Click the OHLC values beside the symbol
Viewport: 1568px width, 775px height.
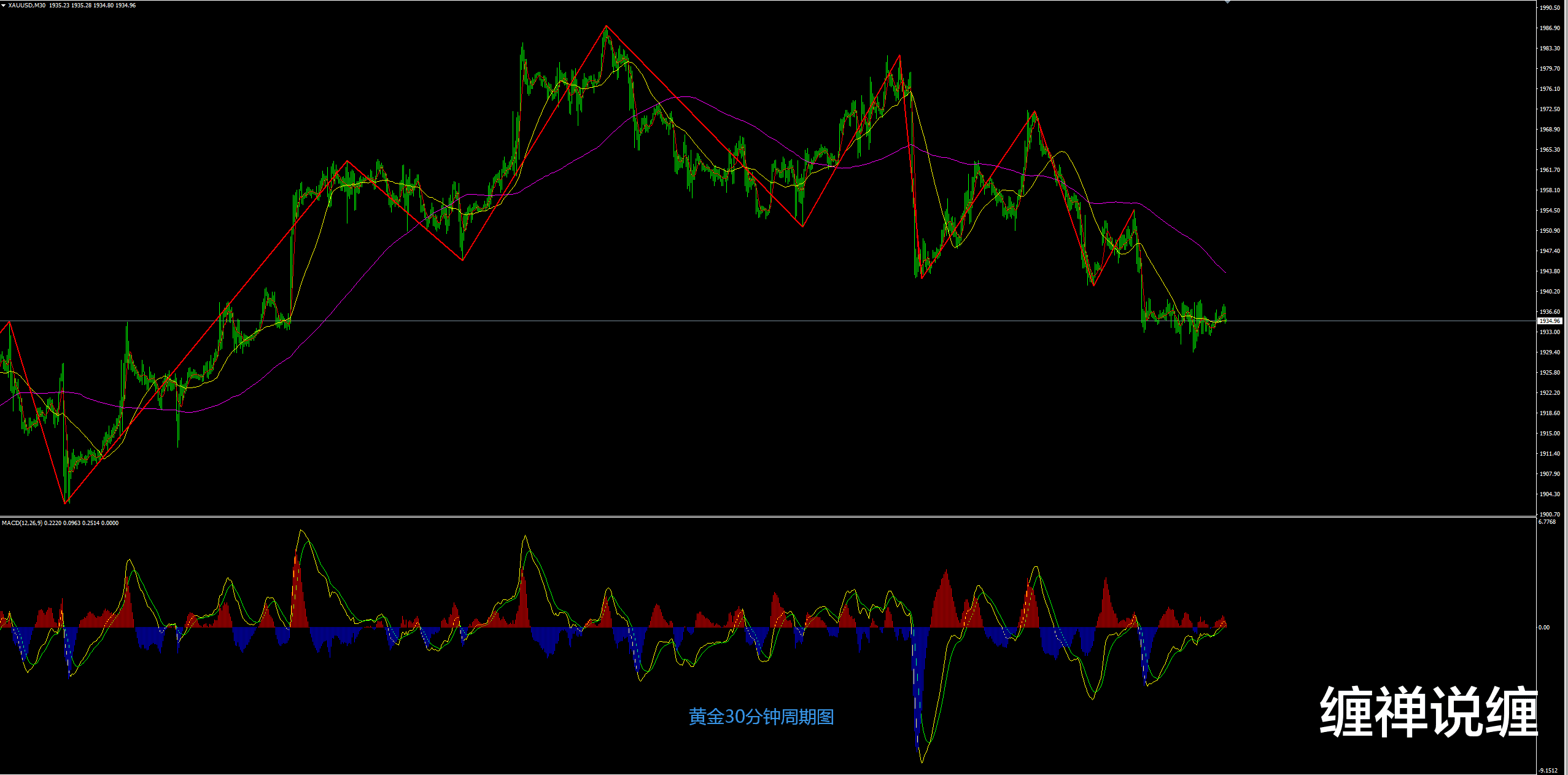[92, 5]
